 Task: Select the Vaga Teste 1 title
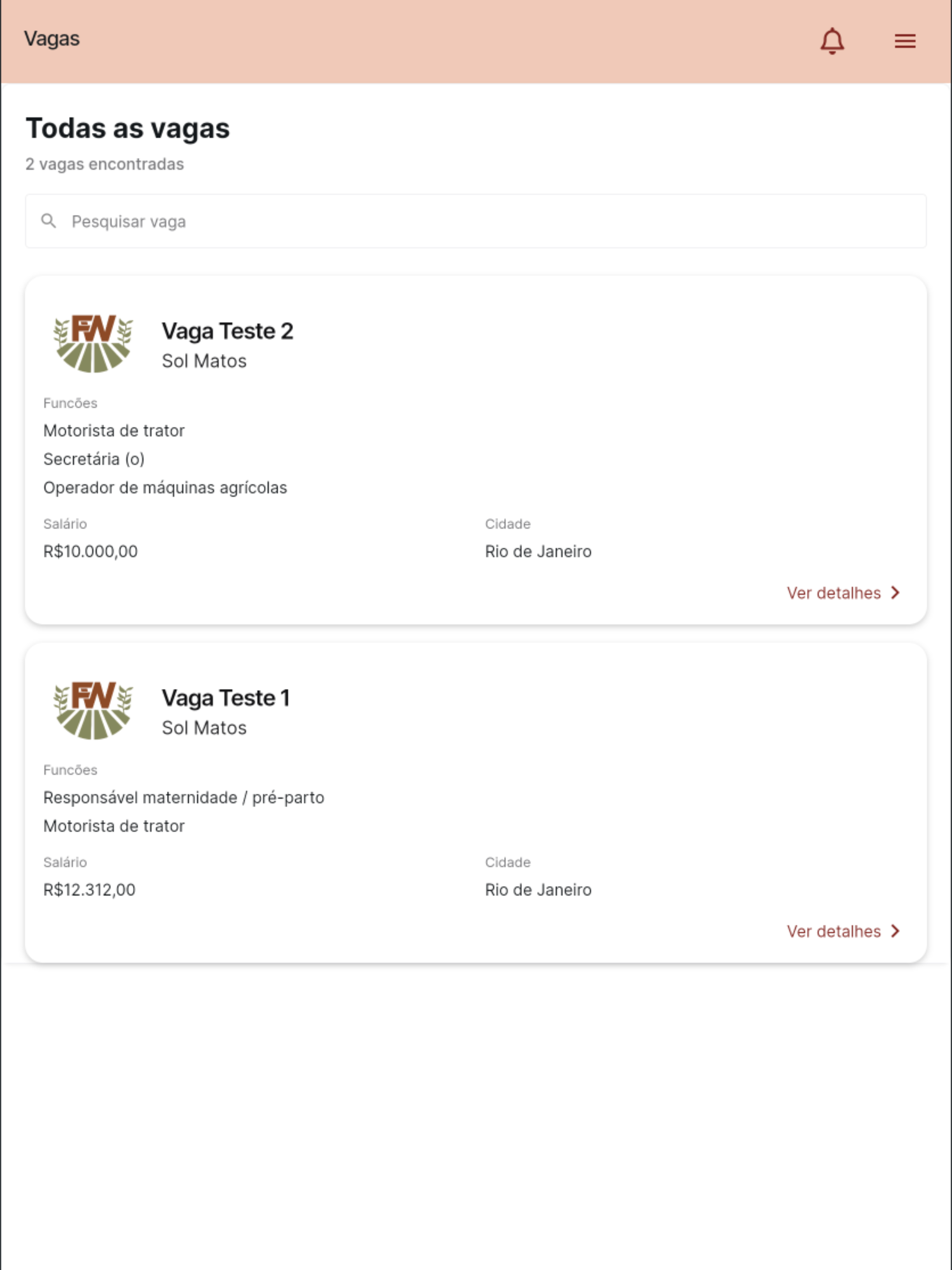[x=226, y=698]
